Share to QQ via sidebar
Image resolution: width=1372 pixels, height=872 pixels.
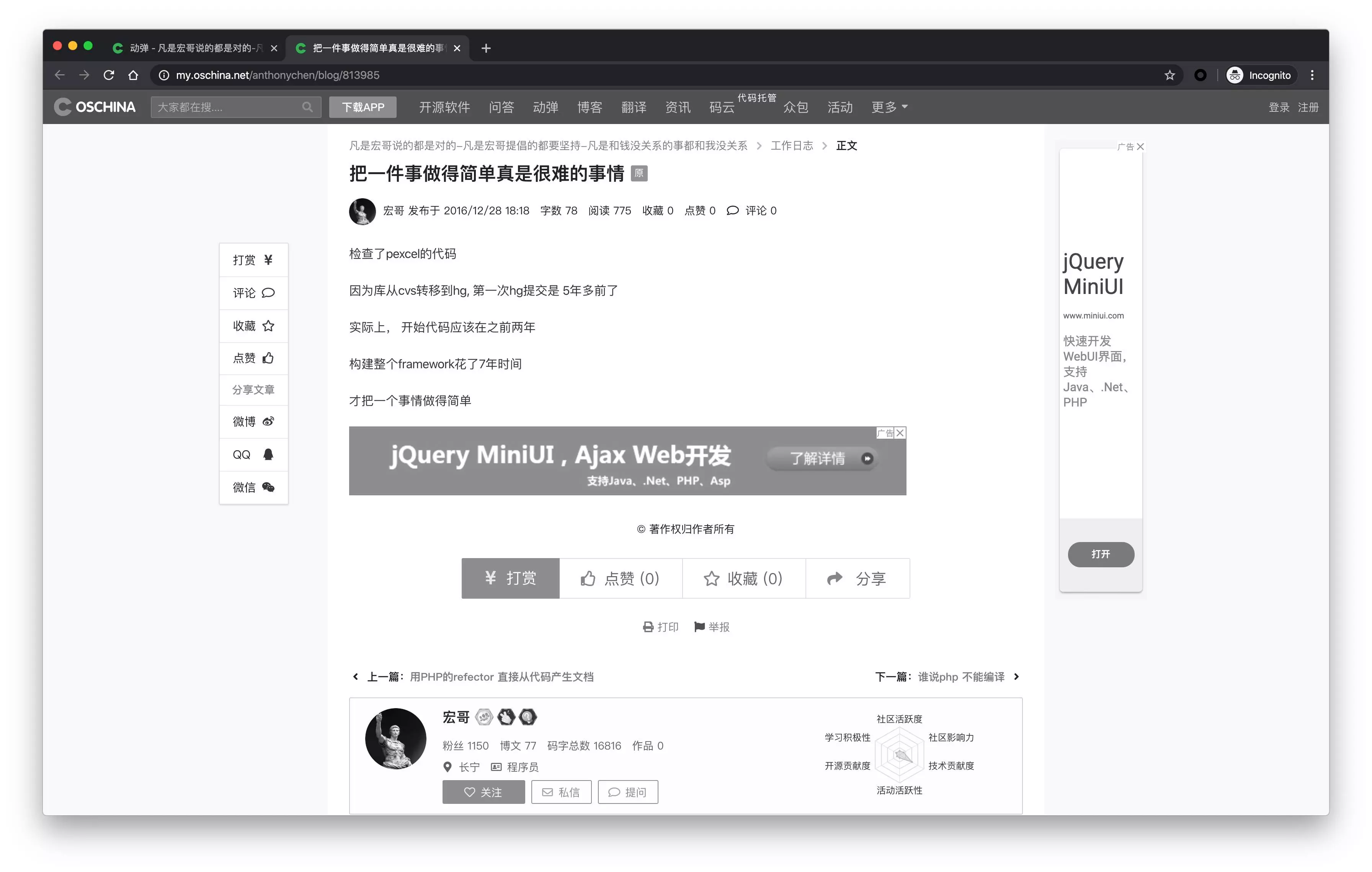(x=253, y=454)
